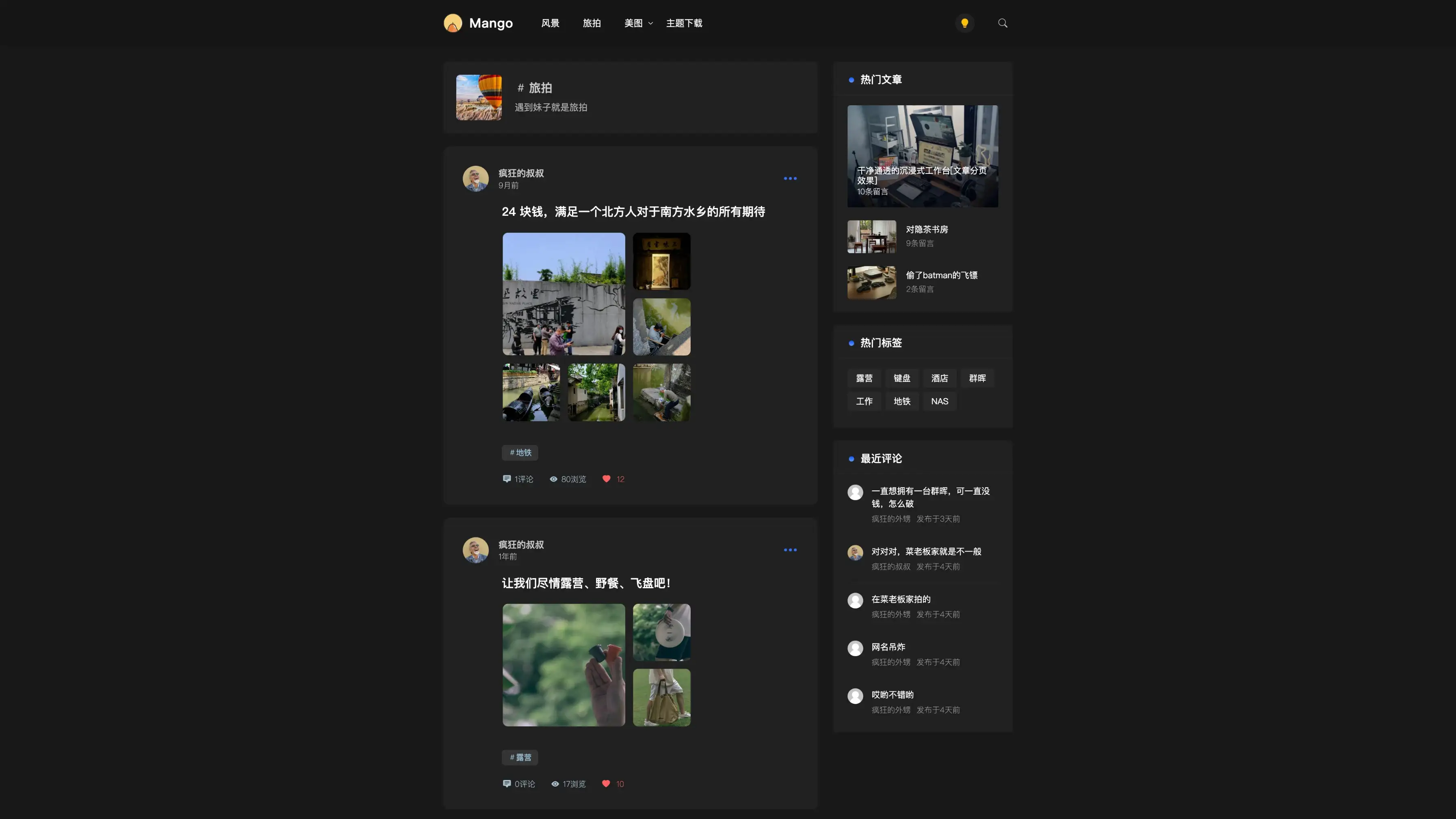This screenshot has width=1456, height=819.
Task: Click the eye views icon on second post
Action: pyautogui.click(x=555, y=783)
